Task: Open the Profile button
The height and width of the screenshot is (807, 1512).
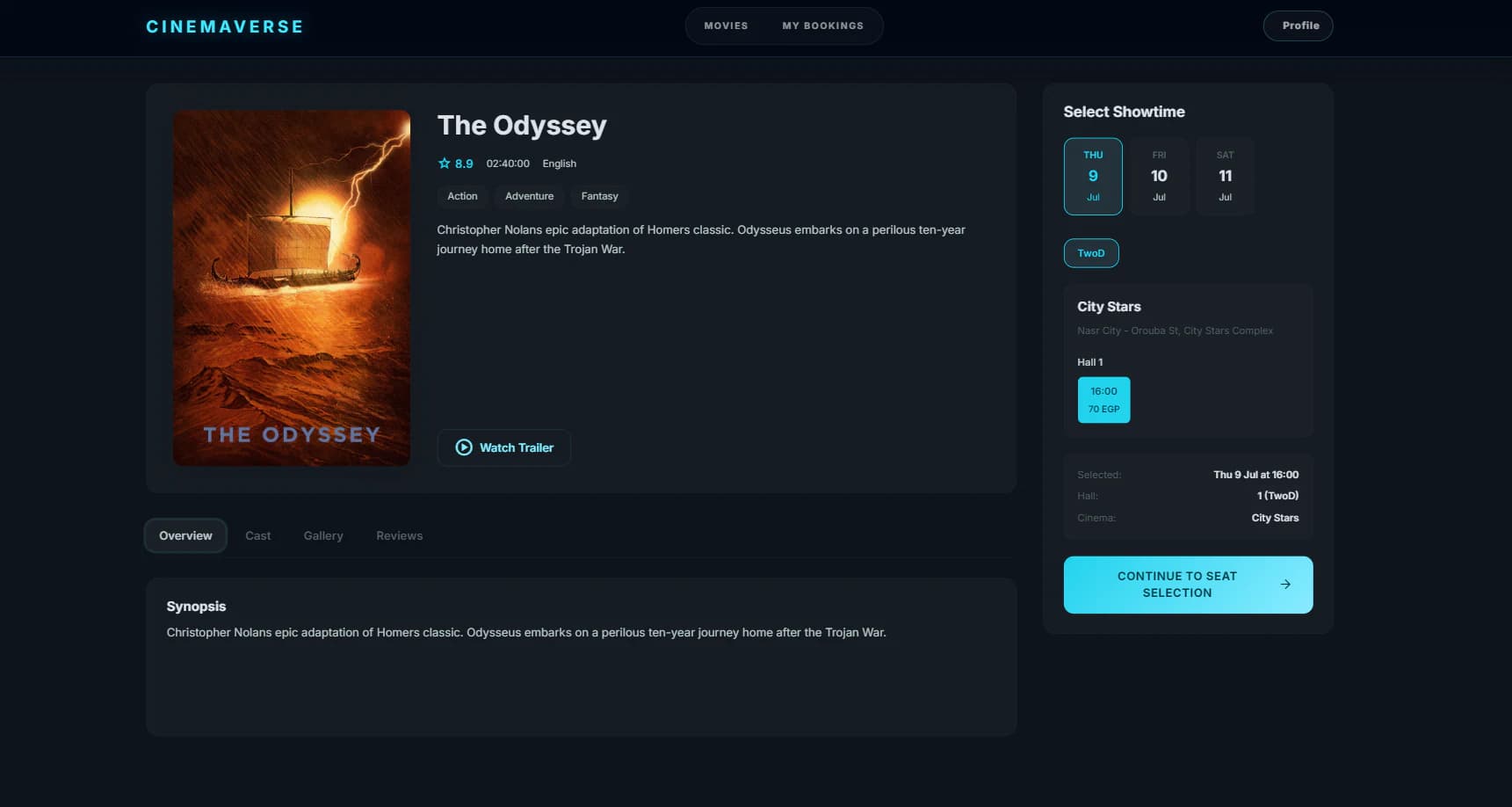Action: point(1298,25)
